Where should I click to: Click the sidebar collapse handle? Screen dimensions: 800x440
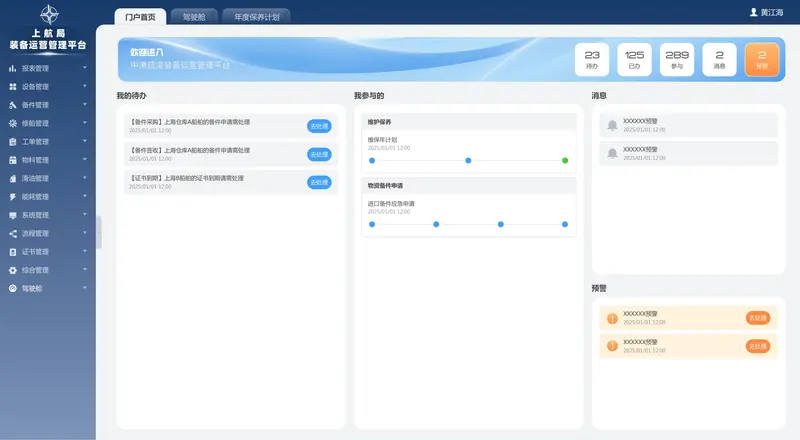point(99,232)
